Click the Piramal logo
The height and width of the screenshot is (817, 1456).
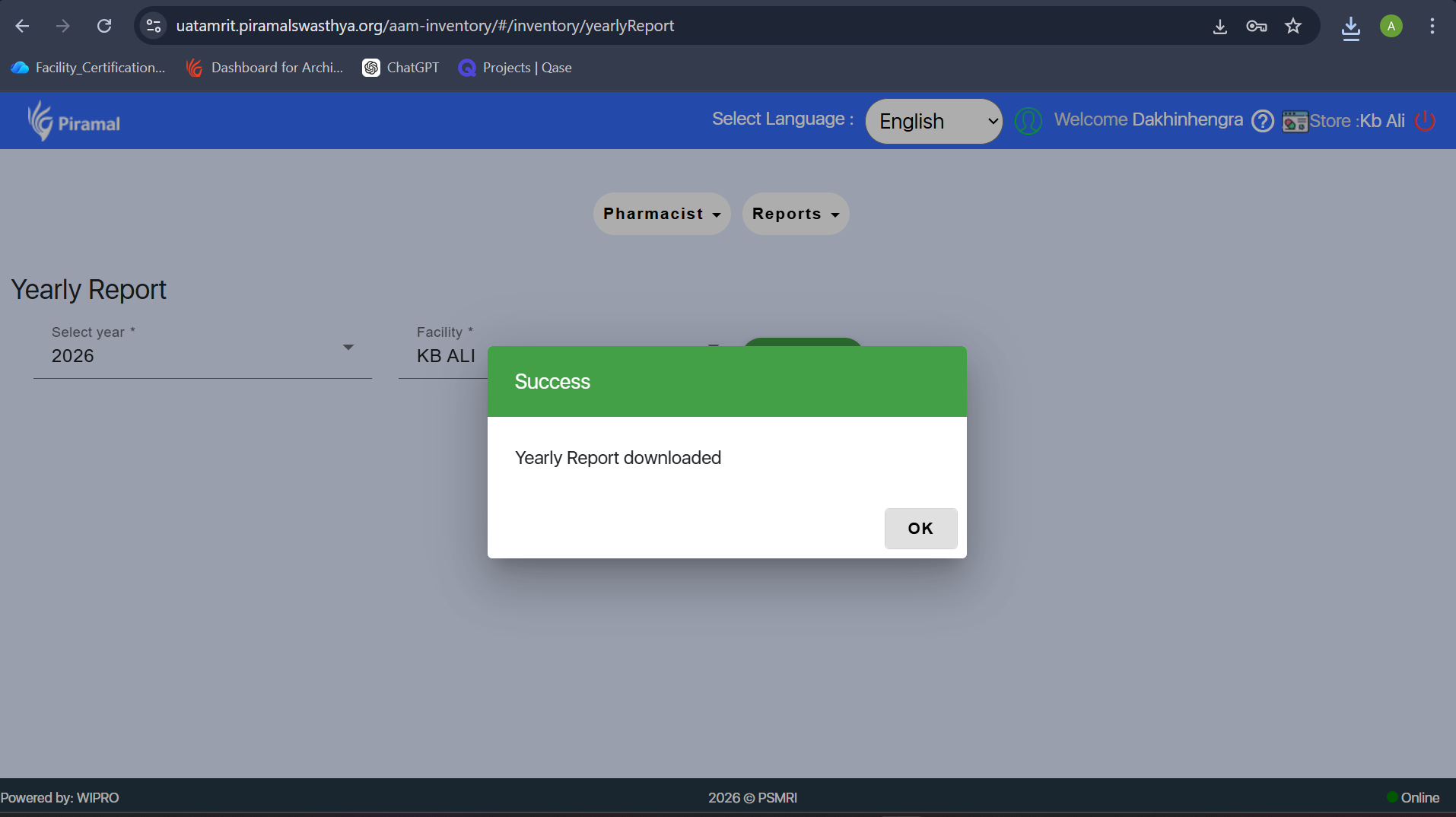tap(74, 122)
